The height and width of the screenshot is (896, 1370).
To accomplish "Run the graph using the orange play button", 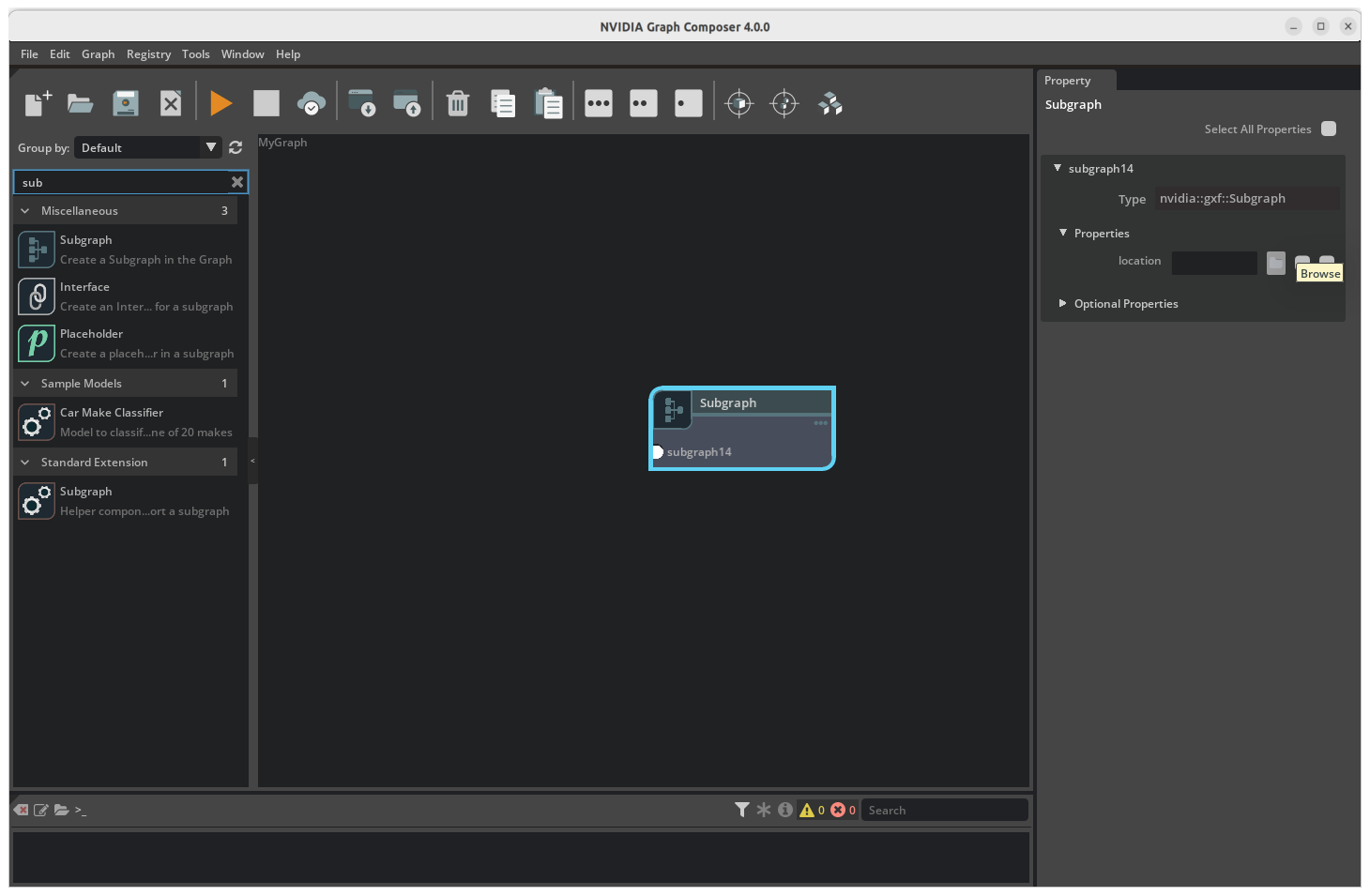I will (x=221, y=103).
